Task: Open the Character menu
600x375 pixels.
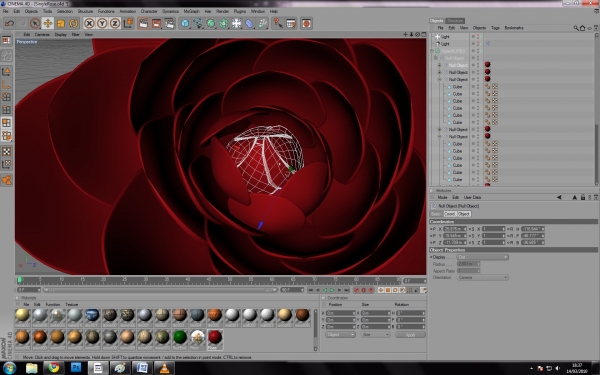Action: point(149,11)
